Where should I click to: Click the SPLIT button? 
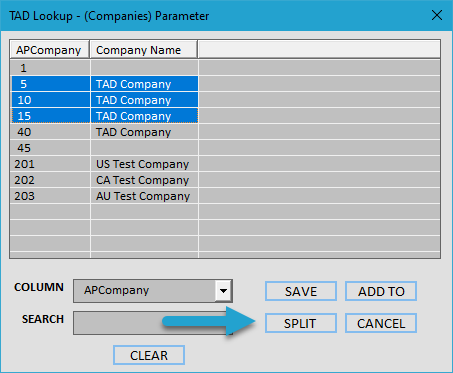[x=301, y=323]
